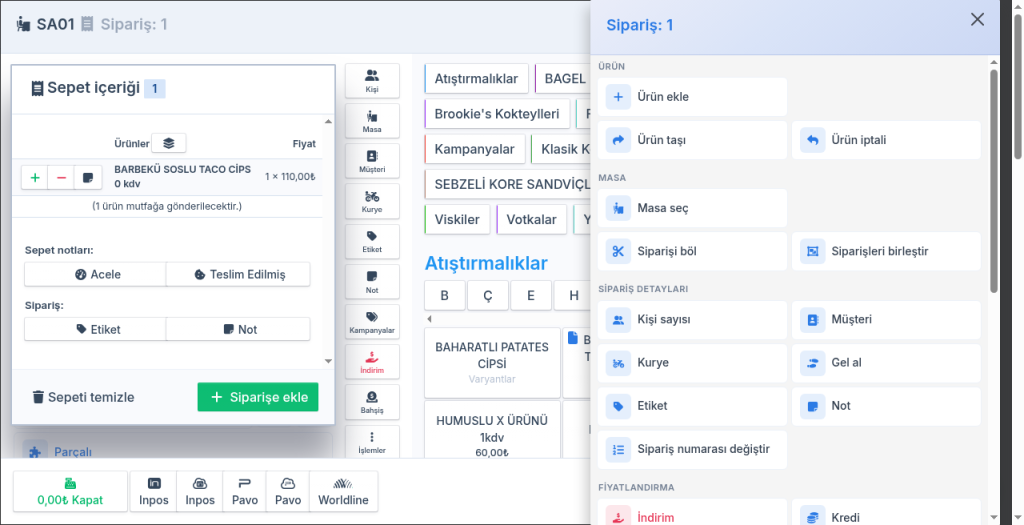Screen dimensions: 1024x525
Task: Select the Viskiler category tab
Action: click(457, 219)
